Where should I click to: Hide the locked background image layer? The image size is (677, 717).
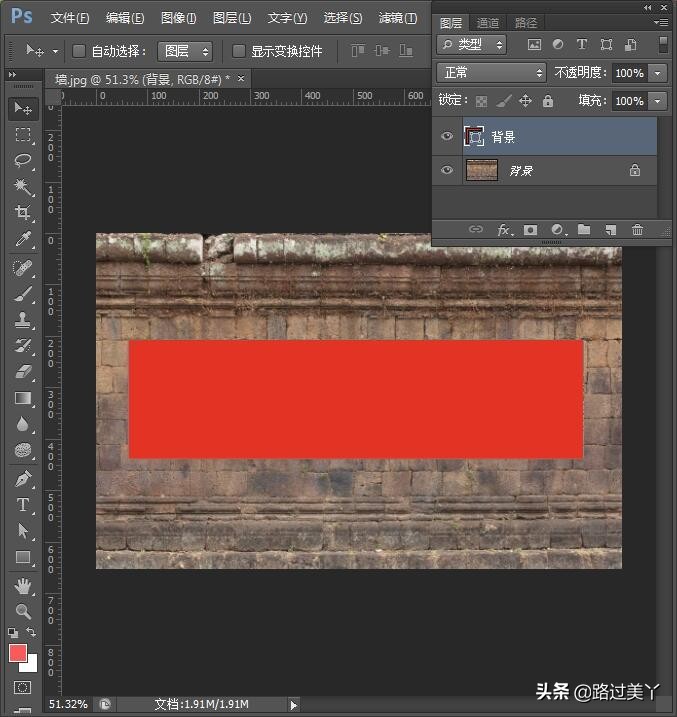pos(447,170)
